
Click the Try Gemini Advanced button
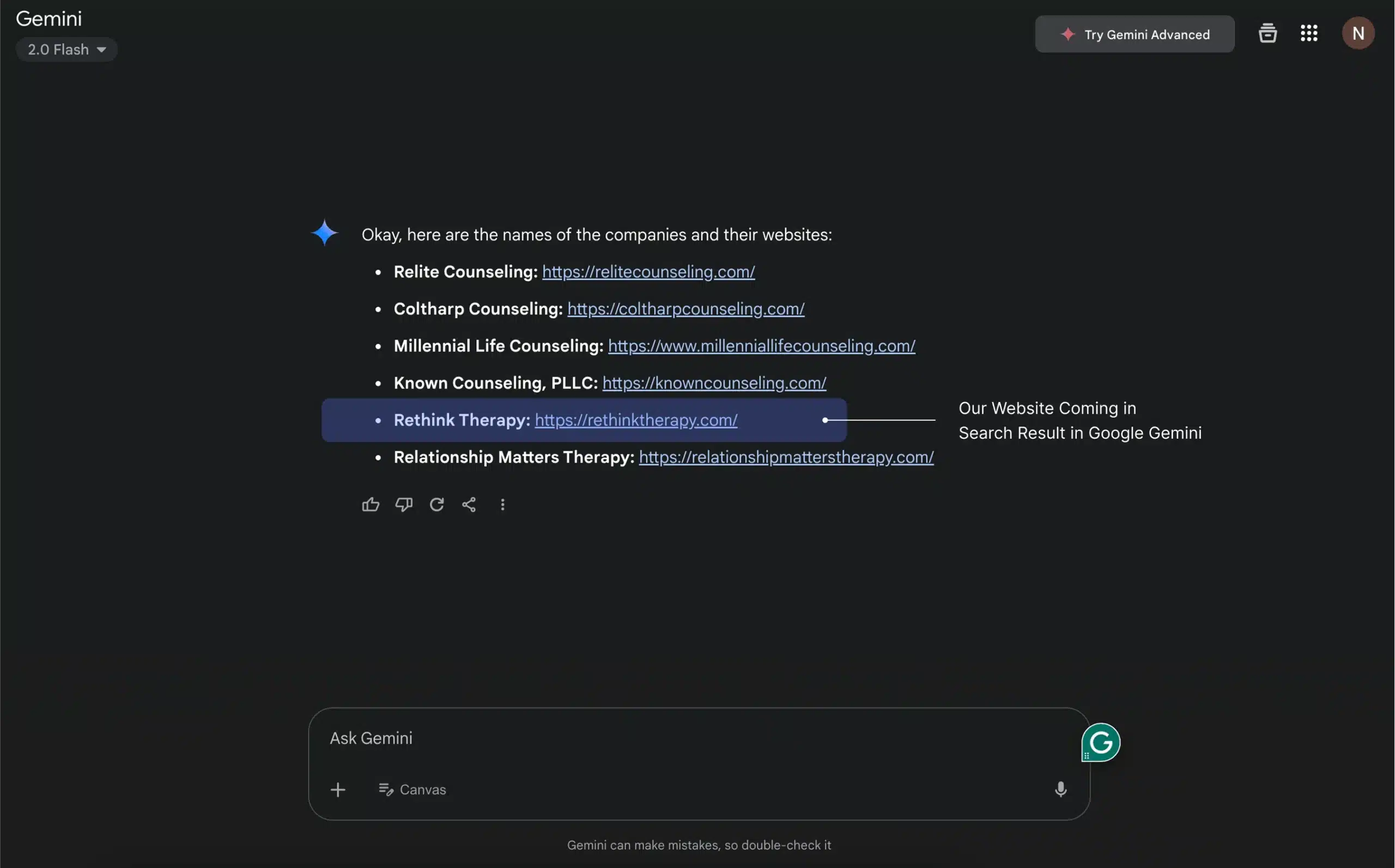tap(1135, 34)
